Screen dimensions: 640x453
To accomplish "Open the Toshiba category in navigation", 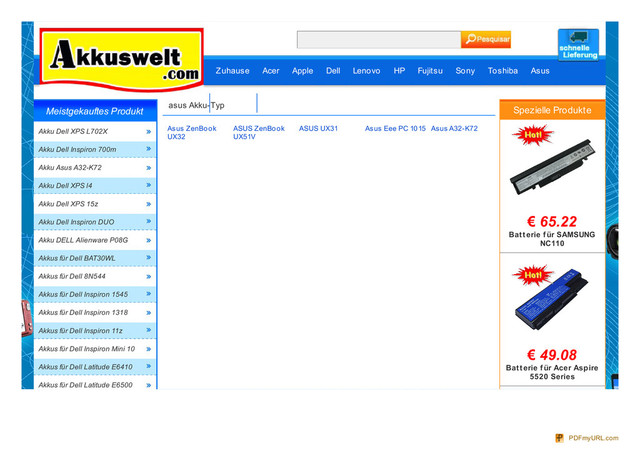I will click(x=502, y=71).
